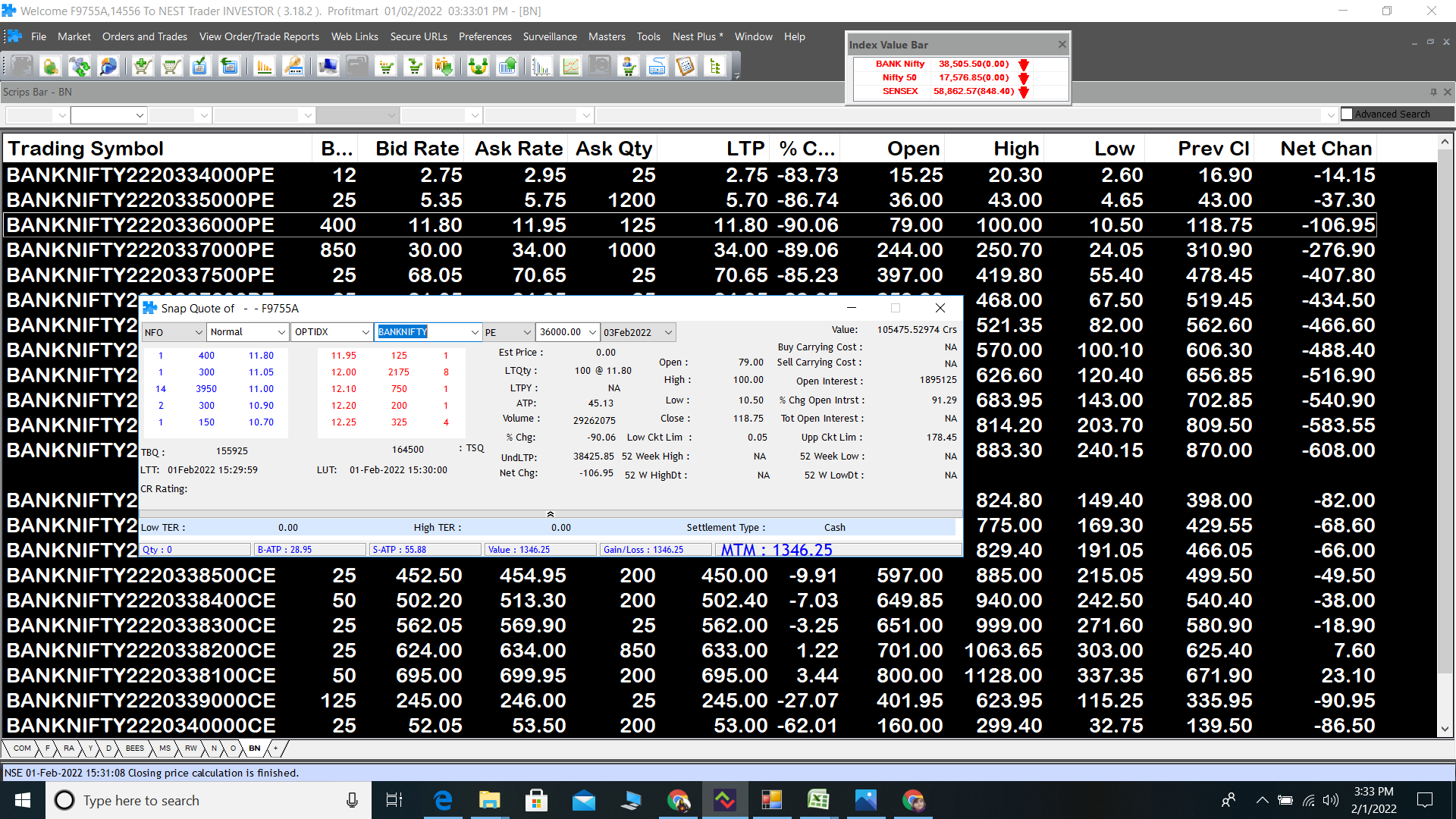Viewport: 1456px width, 819px height.
Task: Click the orange bar chart toolbar icon
Action: click(264, 67)
